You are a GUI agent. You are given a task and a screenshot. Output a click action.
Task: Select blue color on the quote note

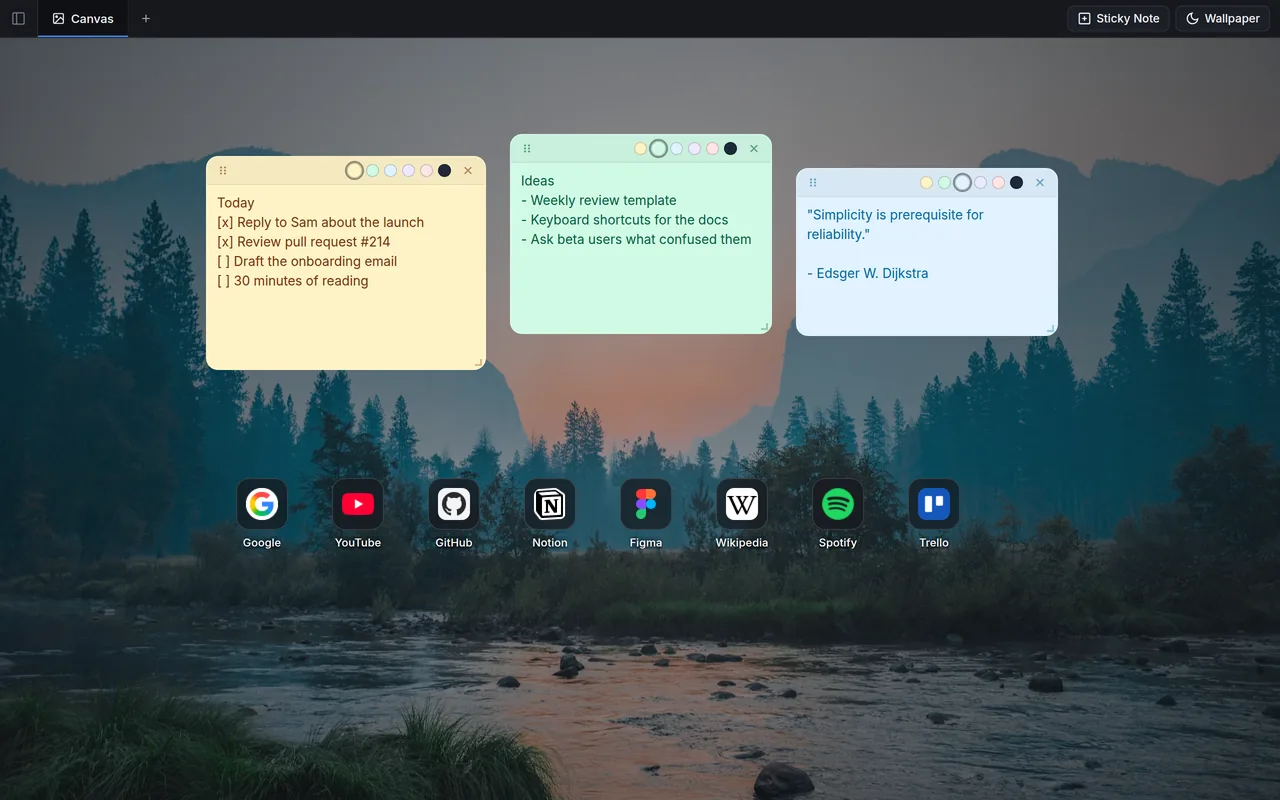pyautogui.click(x=962, y=183)
